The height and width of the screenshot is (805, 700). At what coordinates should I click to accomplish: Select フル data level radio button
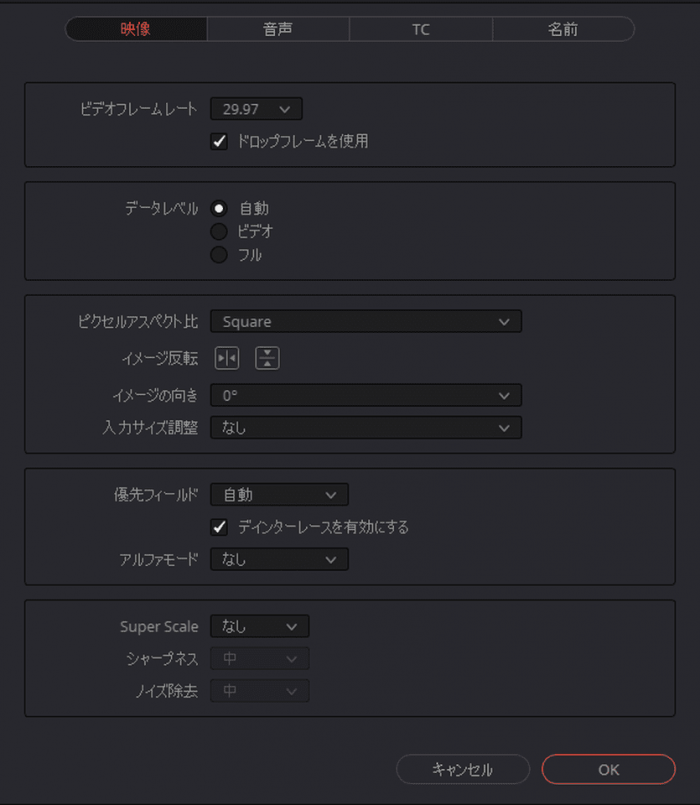coord(219,255)
